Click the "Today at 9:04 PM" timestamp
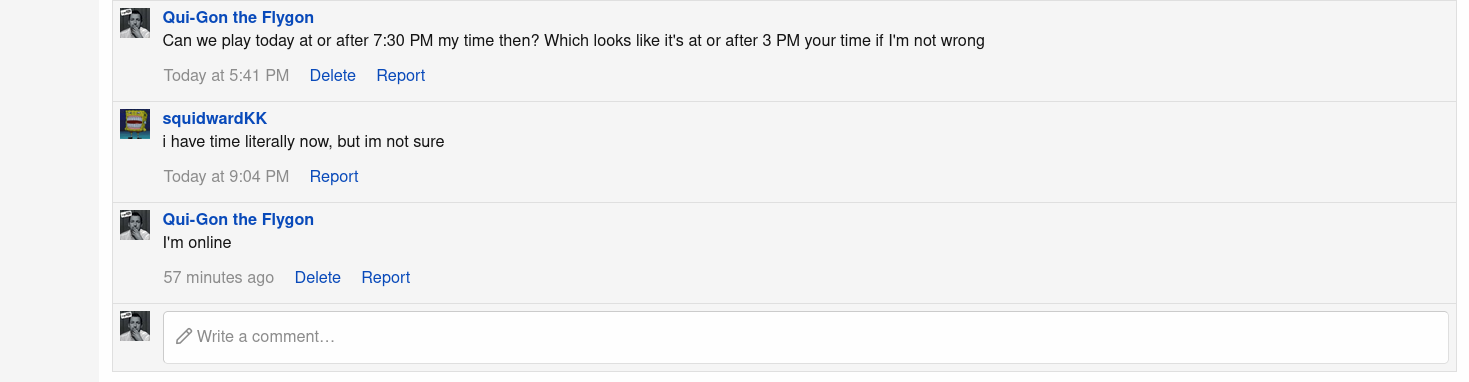Image resolution: width=1469 pixels, height=382 pixels. coord(227,176)
